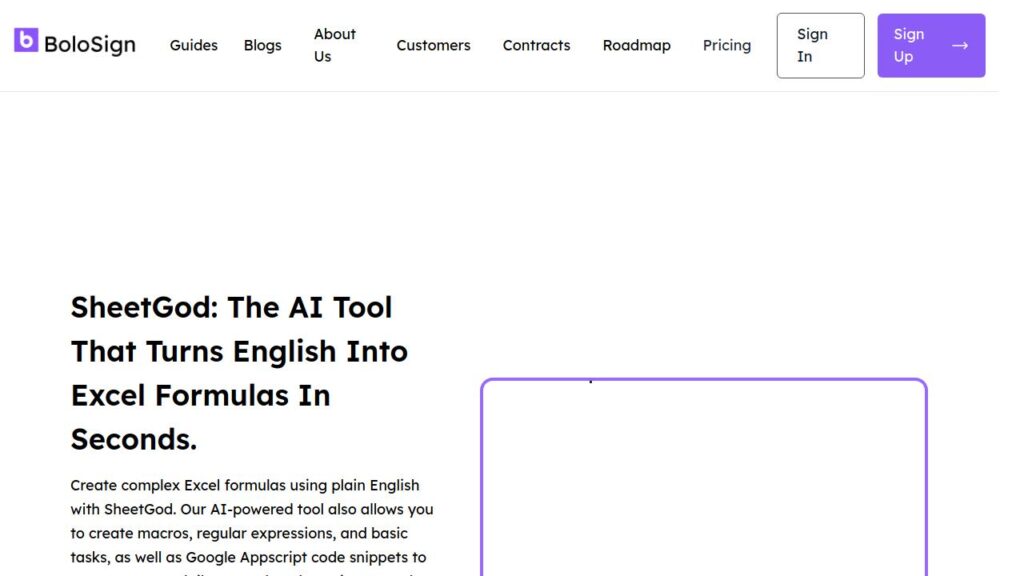Click inside the purple-bordered preview frame
The image size is (1024, 576).
703,480
